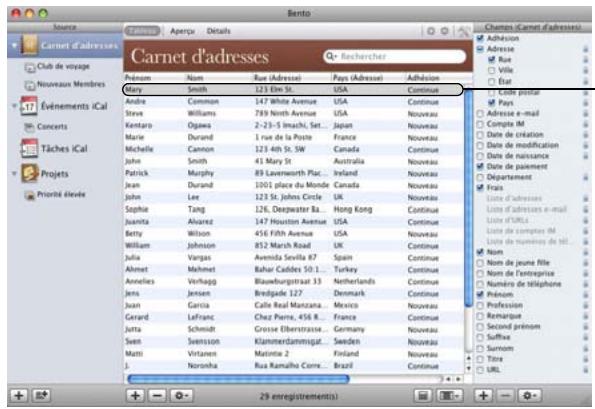The height and width of the screenshot is (409, 595).
Task: Click the table's vertical scrollbar thumb
Action: [x=469, y=197]
